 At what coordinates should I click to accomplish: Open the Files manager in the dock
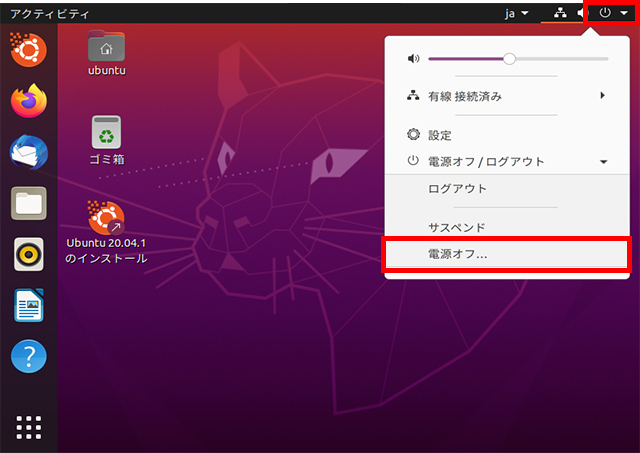tap(29, 203)
